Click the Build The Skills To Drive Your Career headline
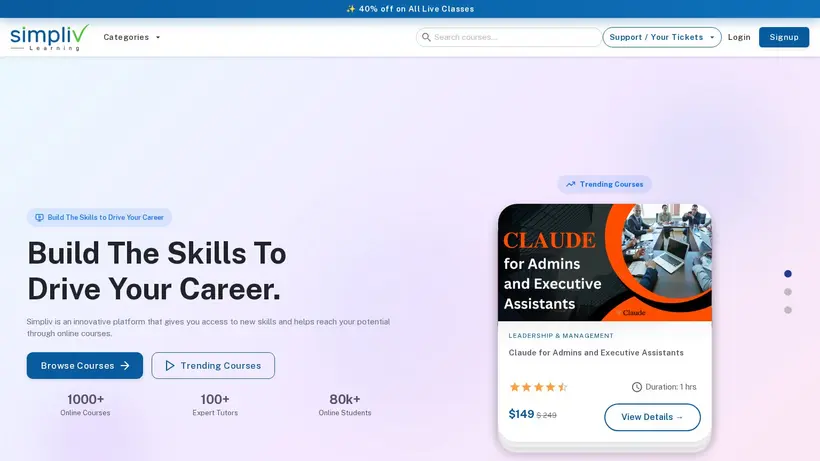 coord(157,271)
